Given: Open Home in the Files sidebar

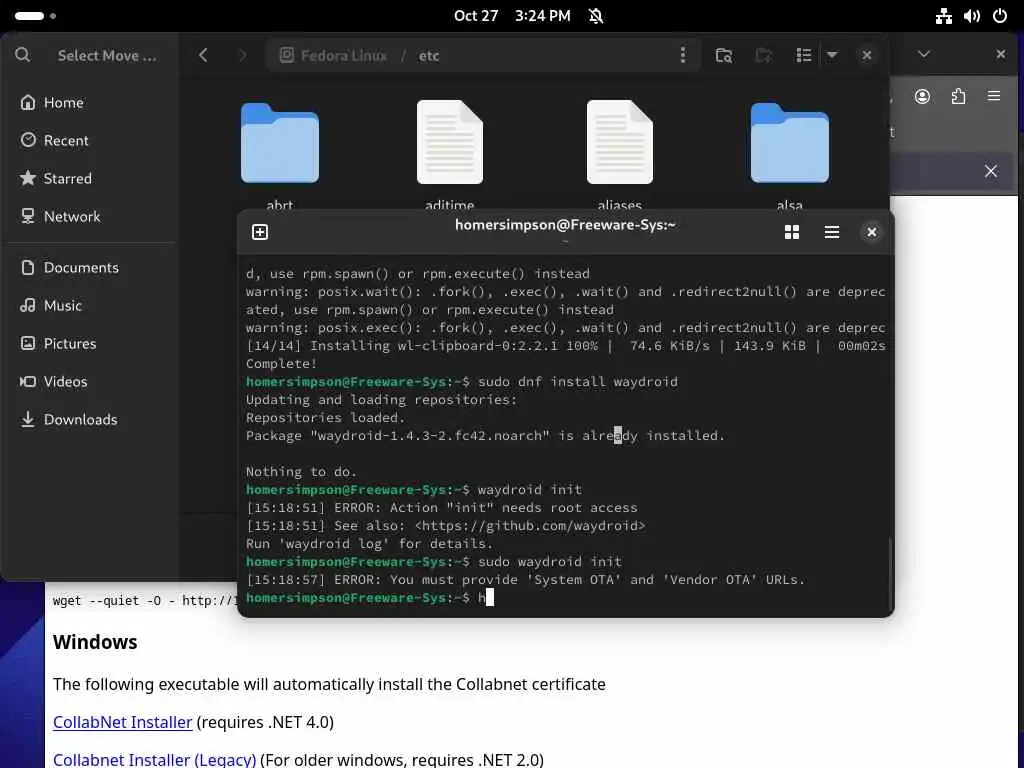Looking at the screenshot, I should click(91, 103).
